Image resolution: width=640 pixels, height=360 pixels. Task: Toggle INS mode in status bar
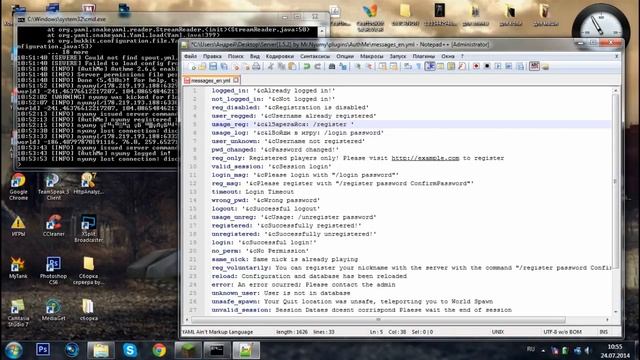(x=604, y=332)
